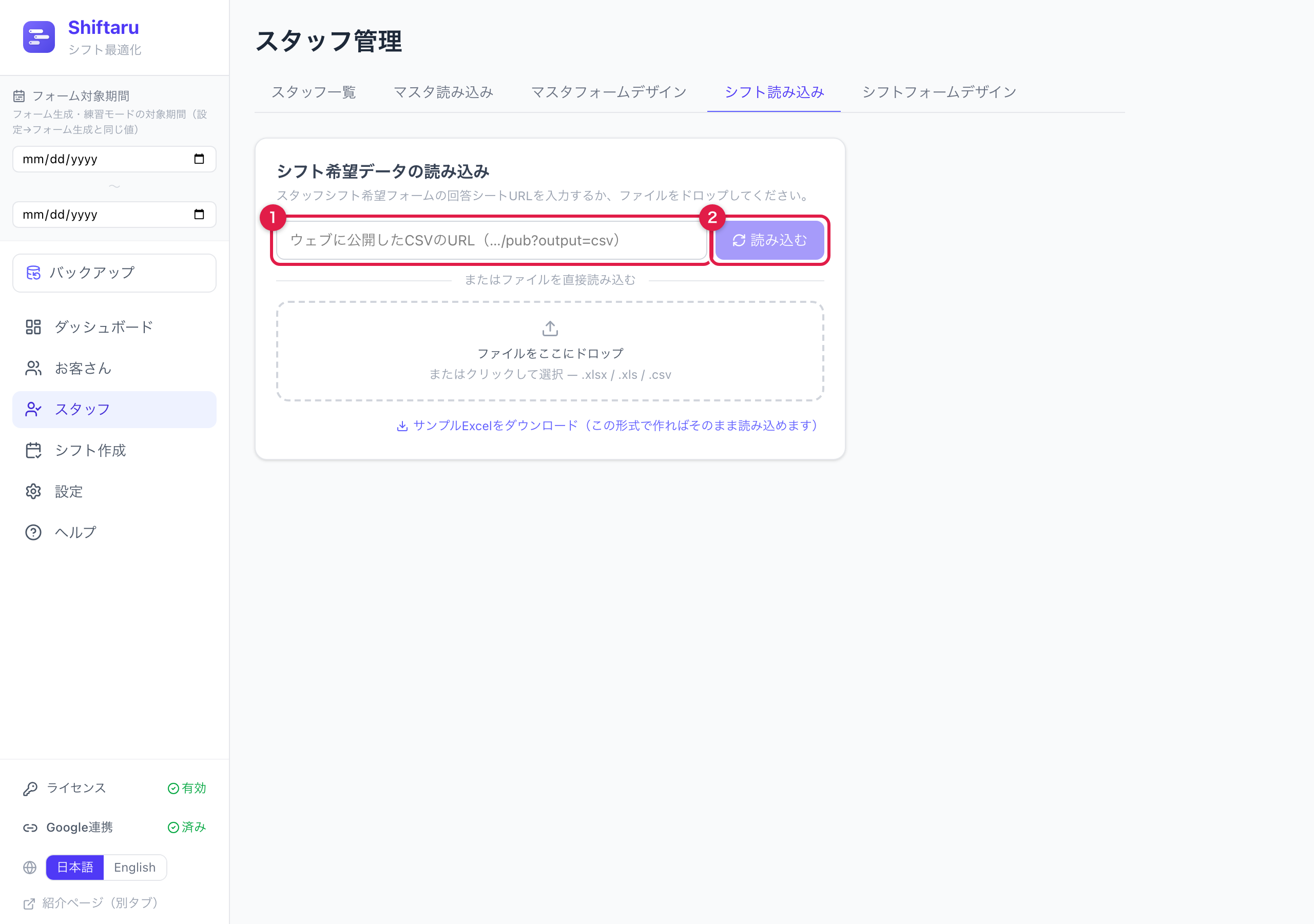Go to お客さん in sidebar
Viewport: 1314px width, 924px height.
114,368
